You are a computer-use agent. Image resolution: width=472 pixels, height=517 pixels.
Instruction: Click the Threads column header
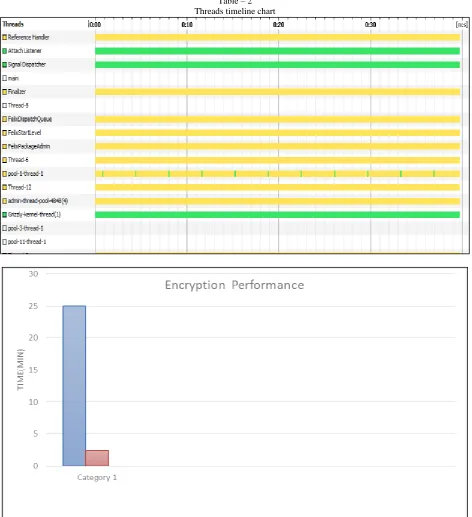coord(13,24)
